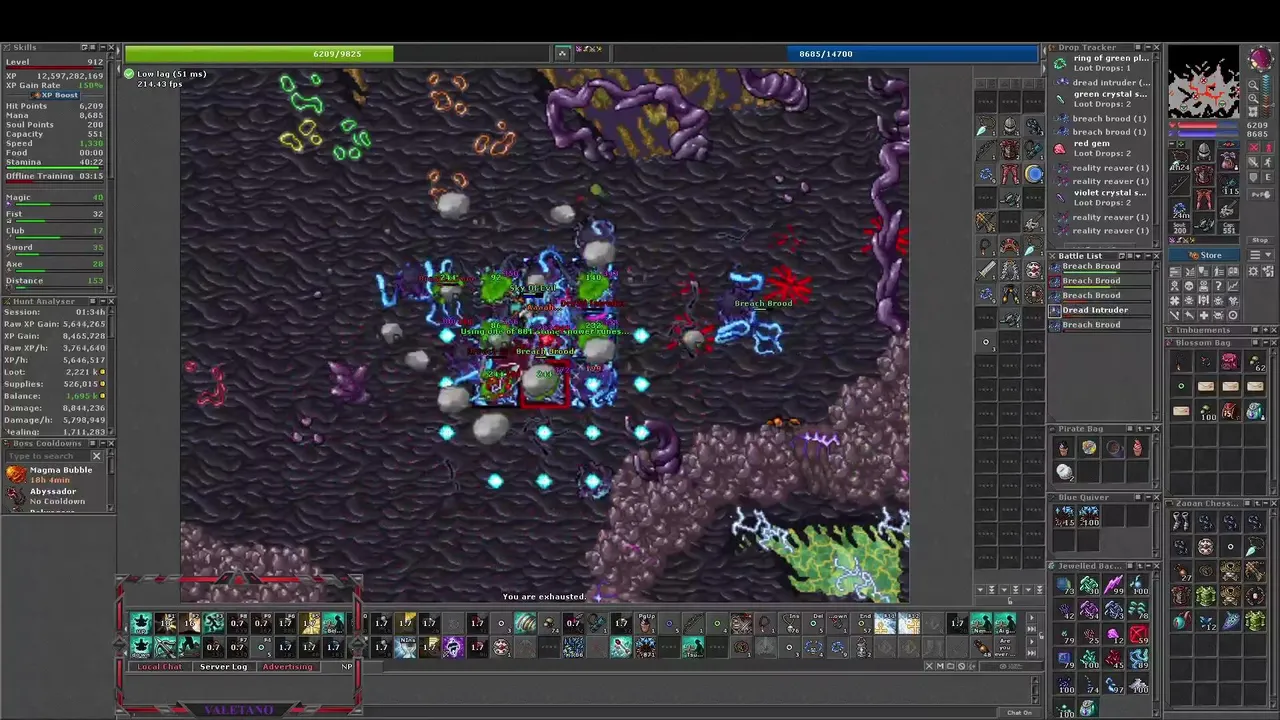1280x720 pixels.
Task: Click the red legs equipment slot
Action: (1204, 198)
